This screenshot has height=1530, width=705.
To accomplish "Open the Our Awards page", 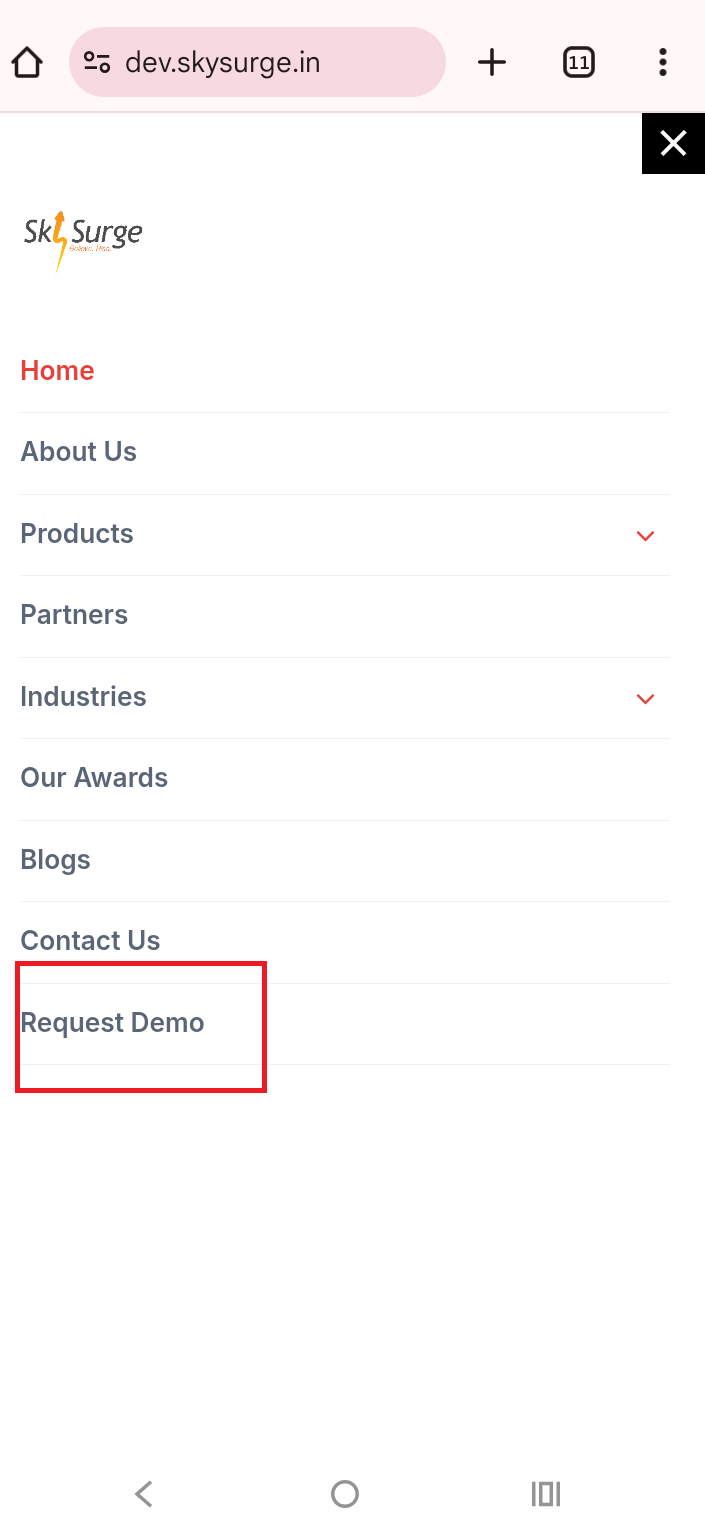I will [x=94, y=778].
